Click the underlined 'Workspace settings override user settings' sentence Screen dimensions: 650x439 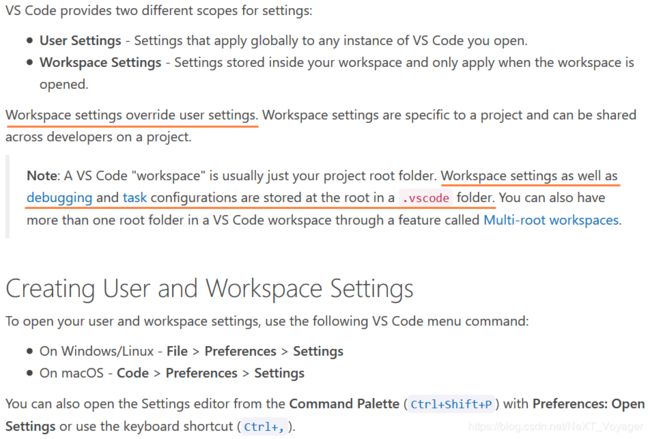click(x=132, y=115)
